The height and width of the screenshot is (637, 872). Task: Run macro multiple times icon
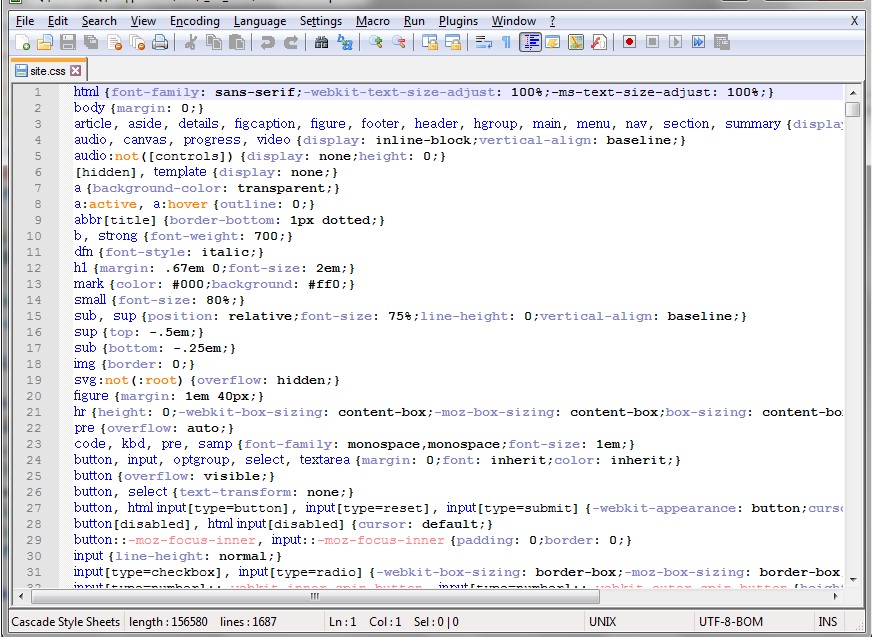pos(698,42)
